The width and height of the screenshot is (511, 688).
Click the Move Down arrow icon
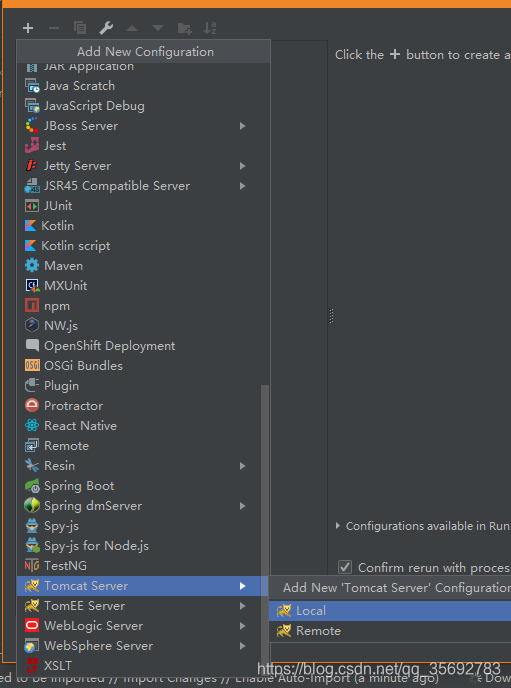click(158, 28)
